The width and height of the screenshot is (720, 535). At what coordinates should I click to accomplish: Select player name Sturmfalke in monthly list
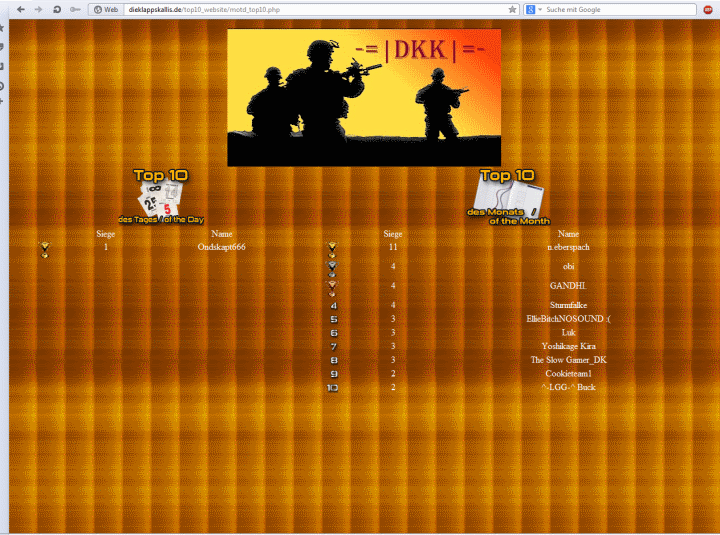[x=568, y=305]
